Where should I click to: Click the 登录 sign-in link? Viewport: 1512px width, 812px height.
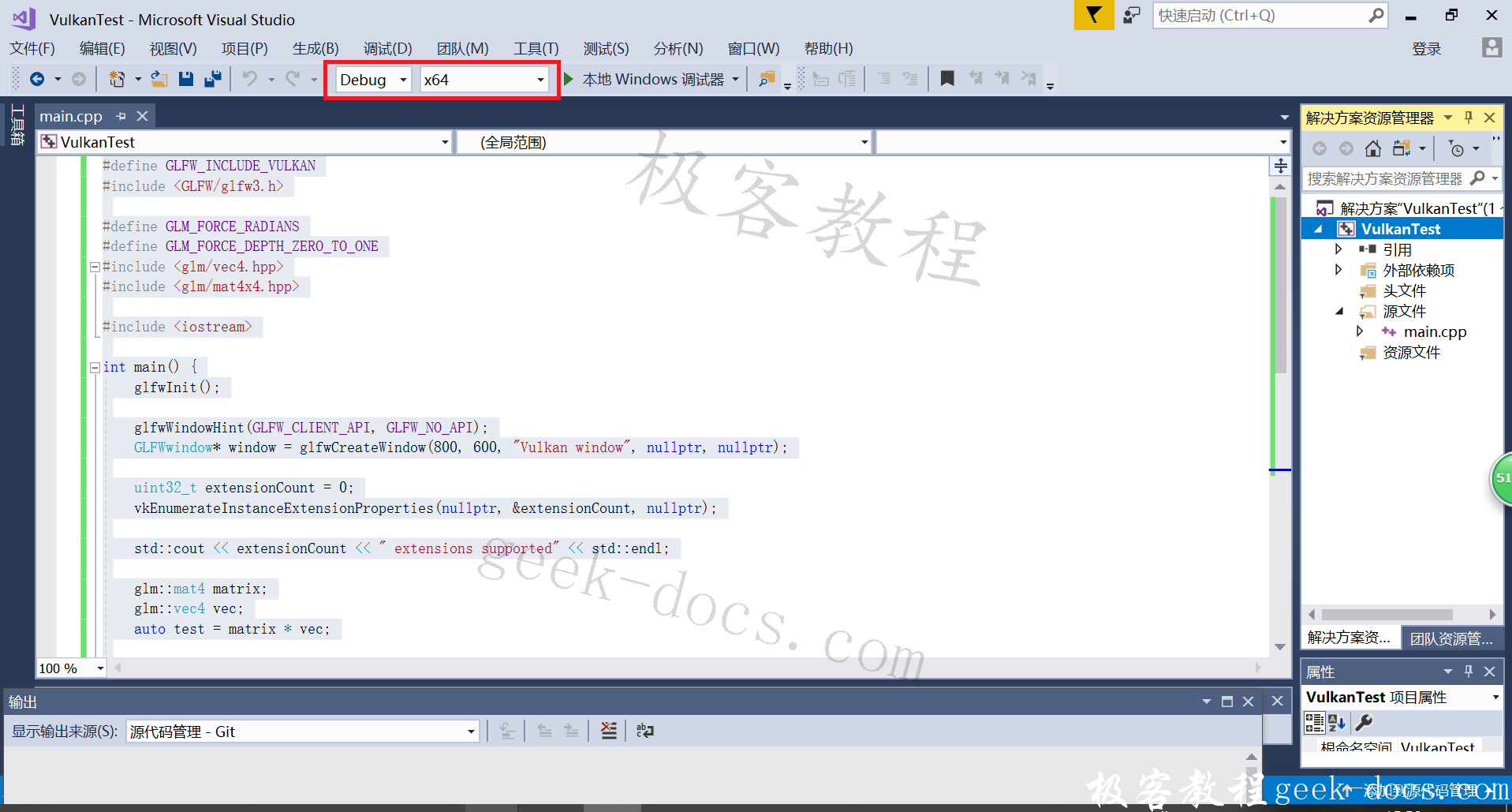click(1426, 49)
